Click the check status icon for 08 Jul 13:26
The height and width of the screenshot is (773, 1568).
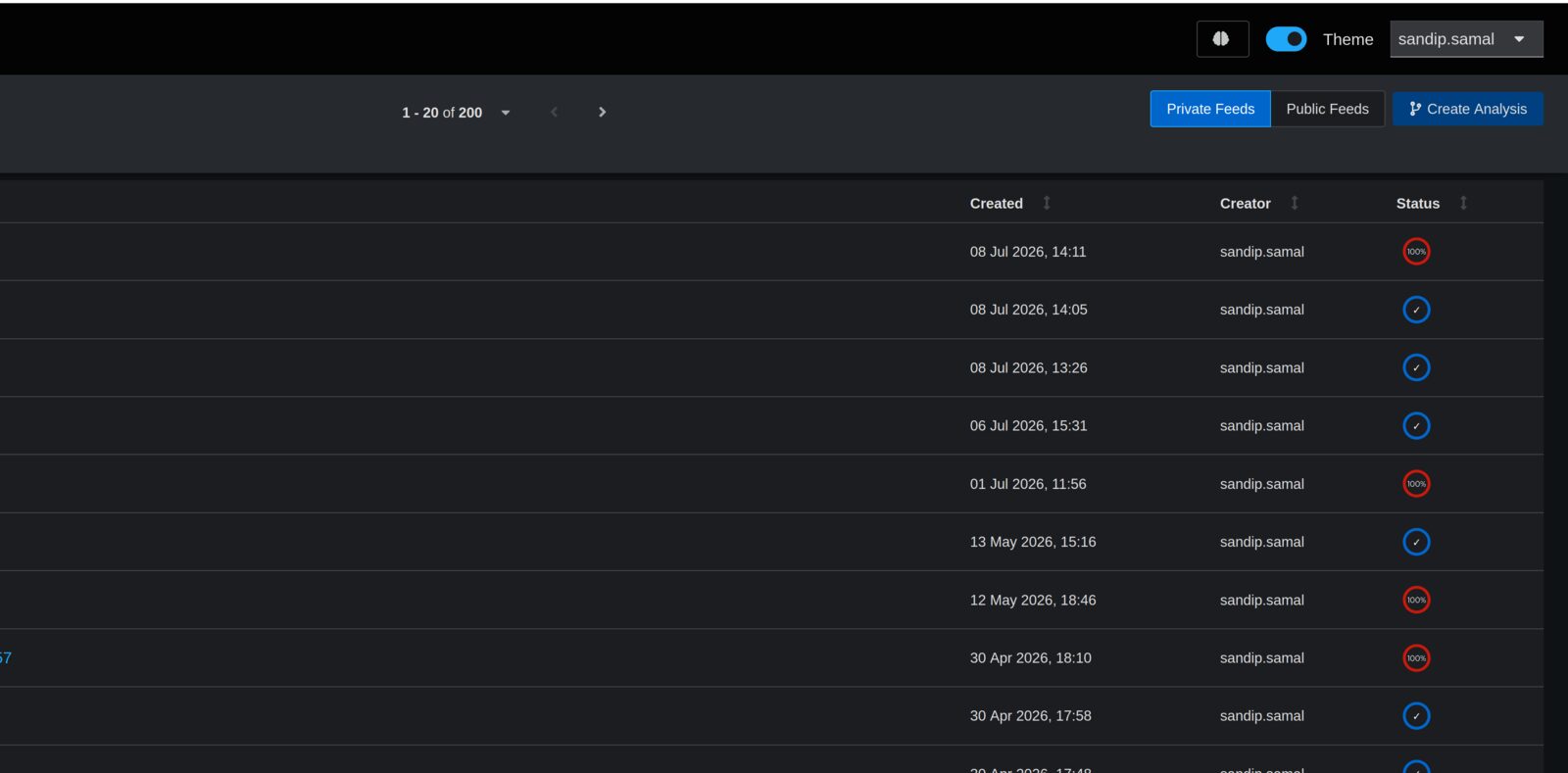1416,367
